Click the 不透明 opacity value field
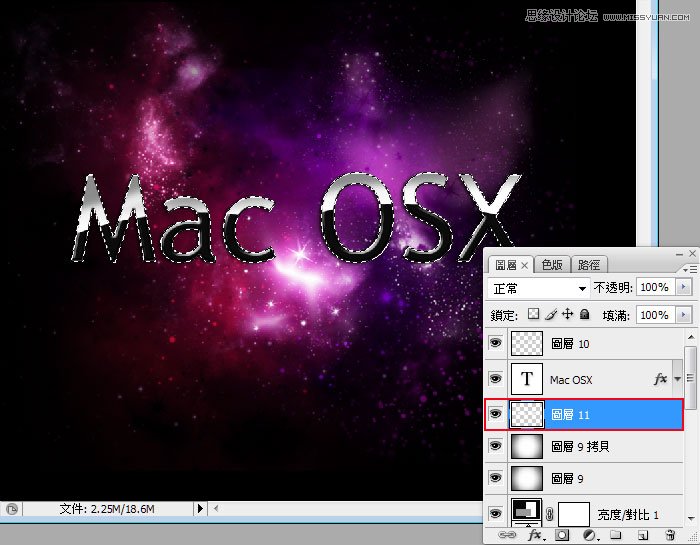700x545 pixels. click(656, 287)
